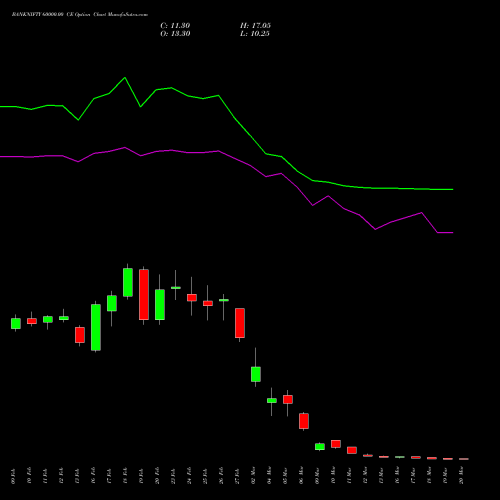Select the large red candle for 19 Feb
The height and width of the screenshot is (500, 500).
point(144,295)
